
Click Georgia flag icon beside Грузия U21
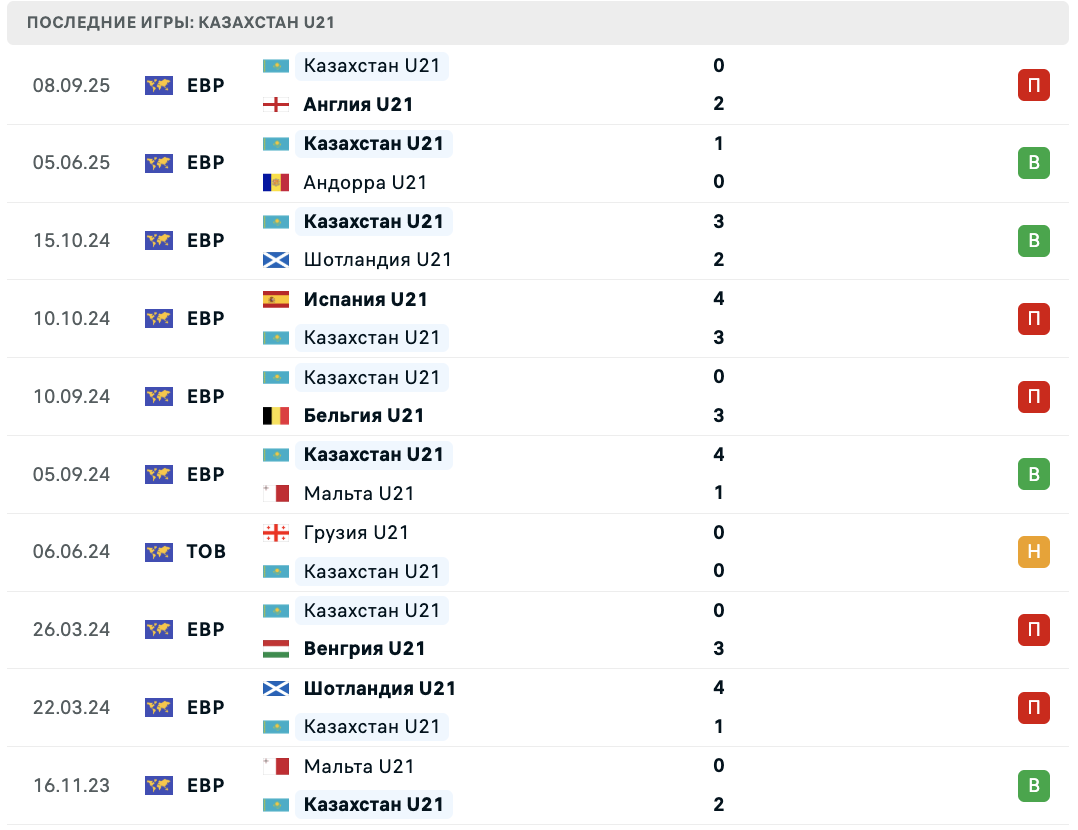tap(276, 533)
